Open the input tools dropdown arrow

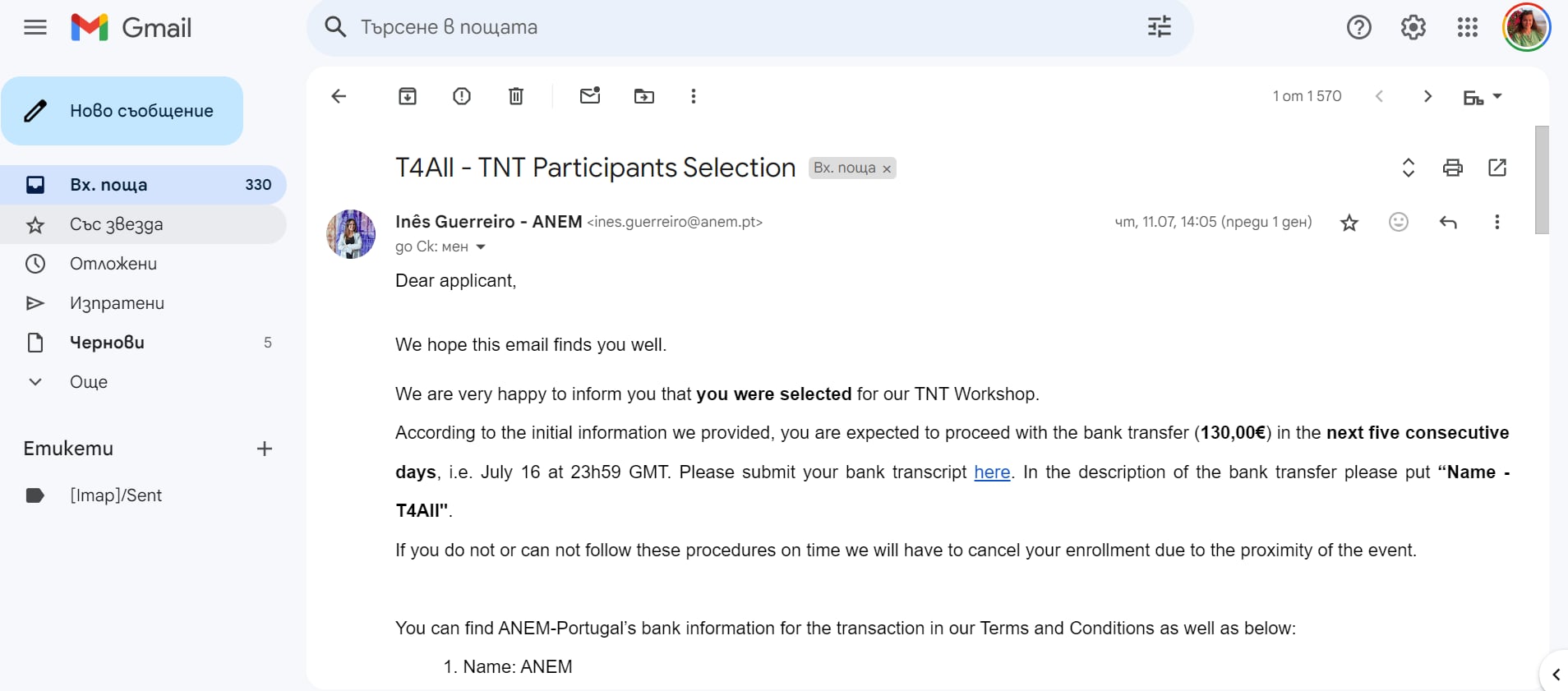coord(1497,96)
